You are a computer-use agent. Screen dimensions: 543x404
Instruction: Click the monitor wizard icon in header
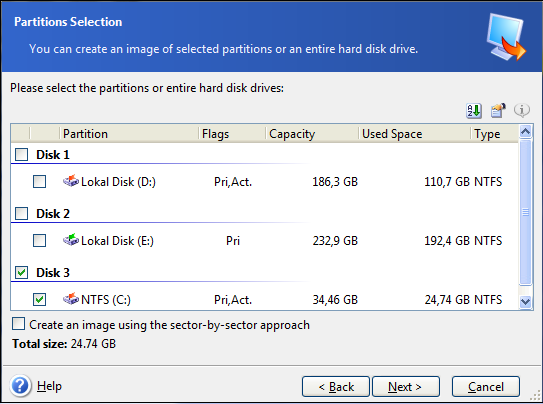pyautogui.click(x=506, y=37)
